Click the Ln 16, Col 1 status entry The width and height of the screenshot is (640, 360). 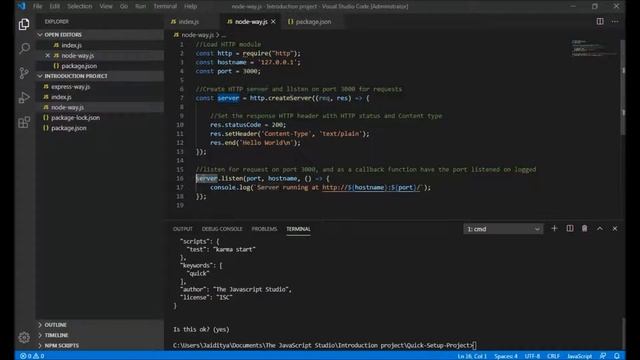(472, 356)
